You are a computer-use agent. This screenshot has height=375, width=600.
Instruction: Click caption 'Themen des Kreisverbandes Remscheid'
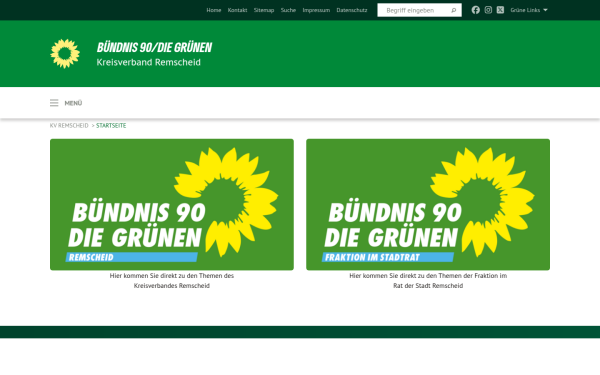click(x=172, y=280)
